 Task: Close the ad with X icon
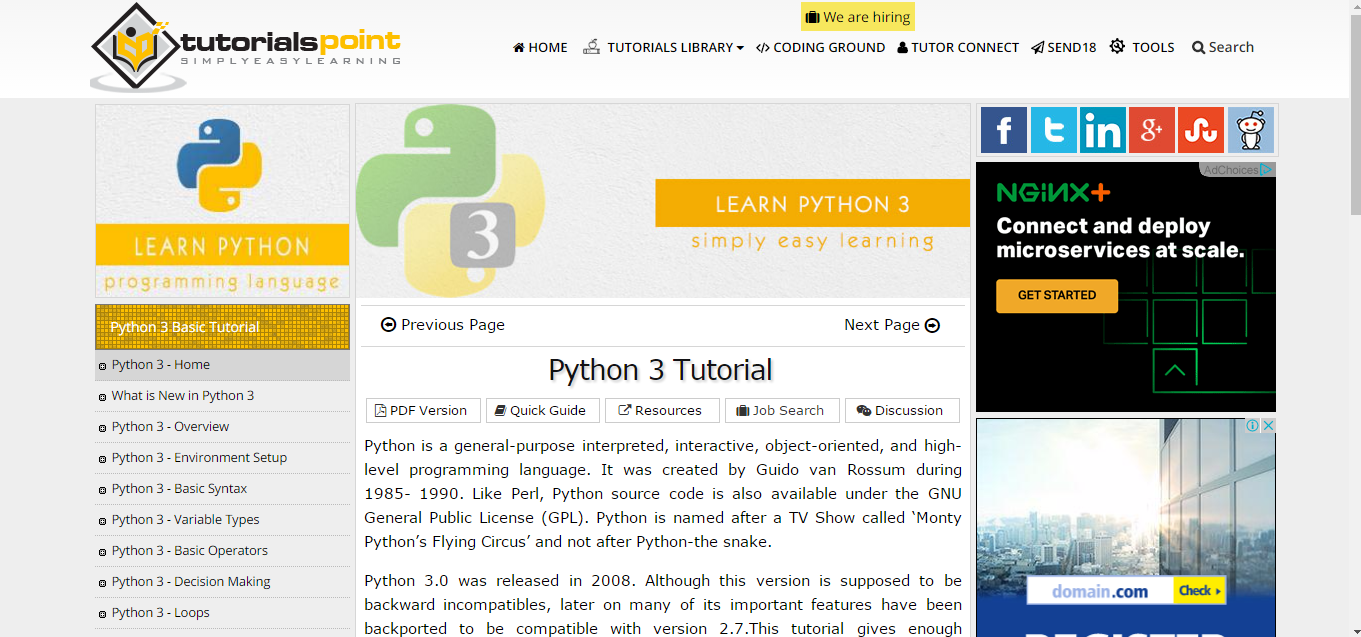point(1268,425)
